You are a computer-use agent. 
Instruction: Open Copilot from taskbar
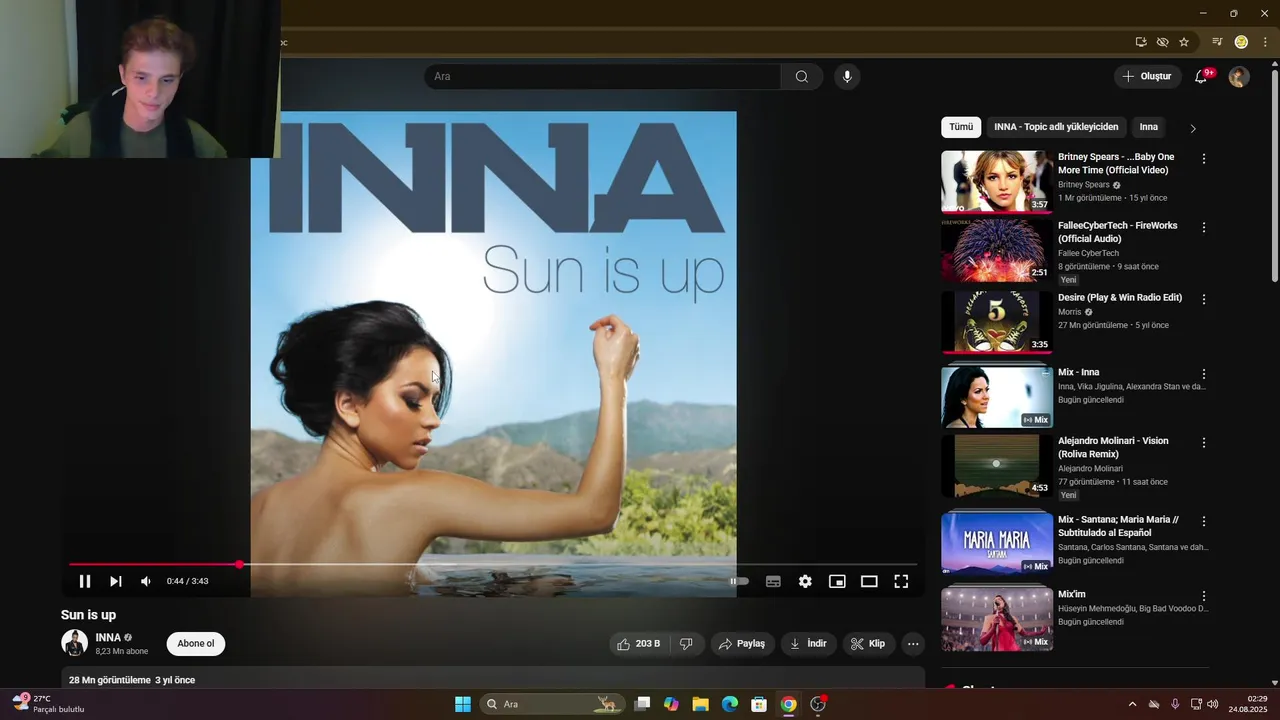(x=671, y=704)
